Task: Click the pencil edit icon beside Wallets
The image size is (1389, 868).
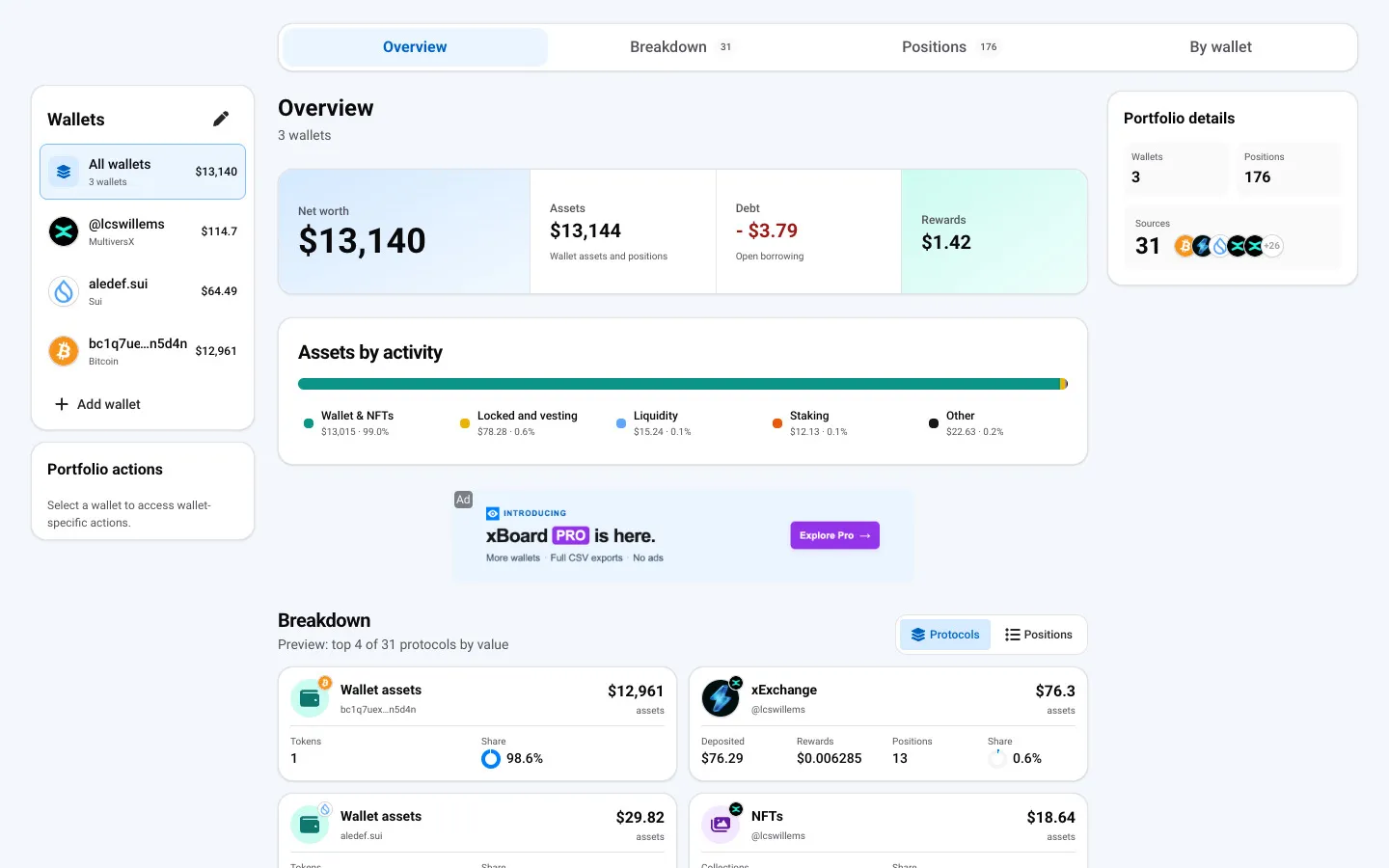Action: (221, 119)
